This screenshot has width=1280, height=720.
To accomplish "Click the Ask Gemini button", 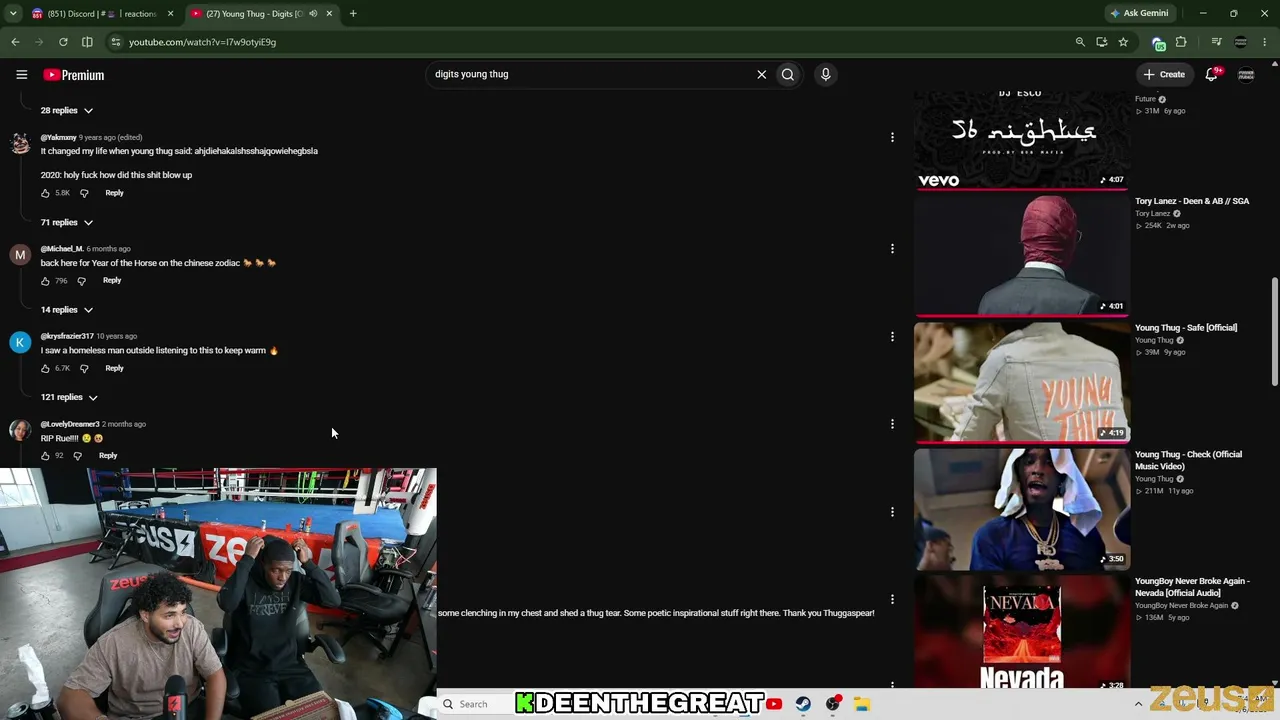I will coord(1139,14).
